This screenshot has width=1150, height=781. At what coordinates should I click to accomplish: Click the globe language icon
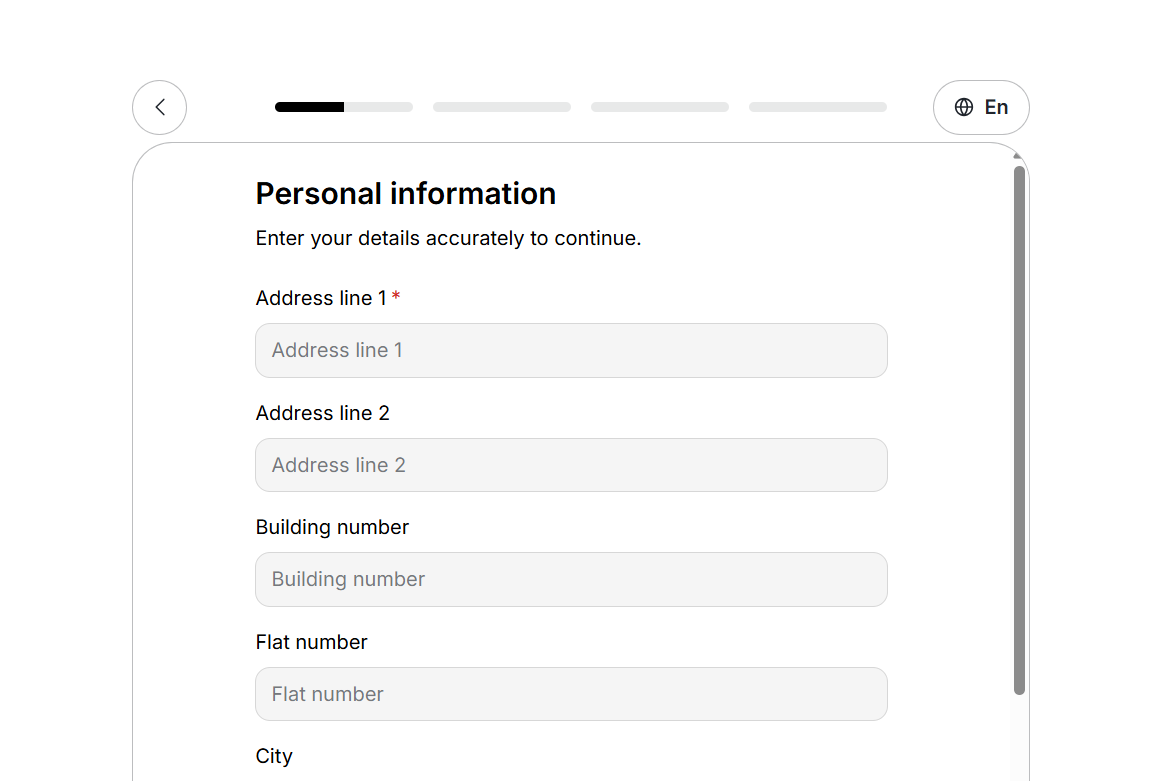tap(964, 107)
